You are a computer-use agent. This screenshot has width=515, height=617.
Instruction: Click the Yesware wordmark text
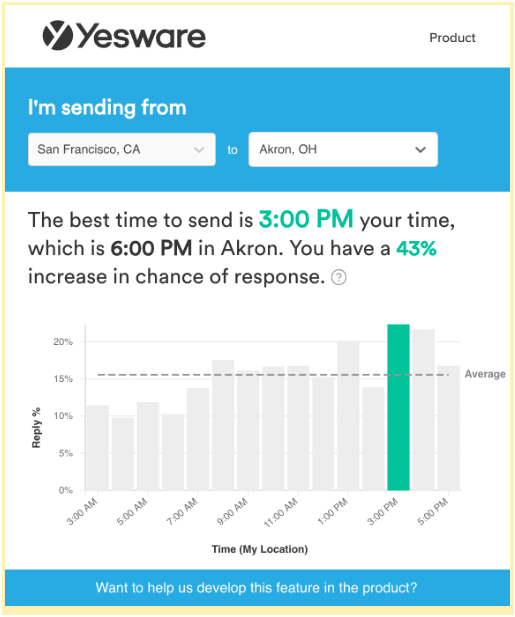pyautogui.click(x=141, y=36)
